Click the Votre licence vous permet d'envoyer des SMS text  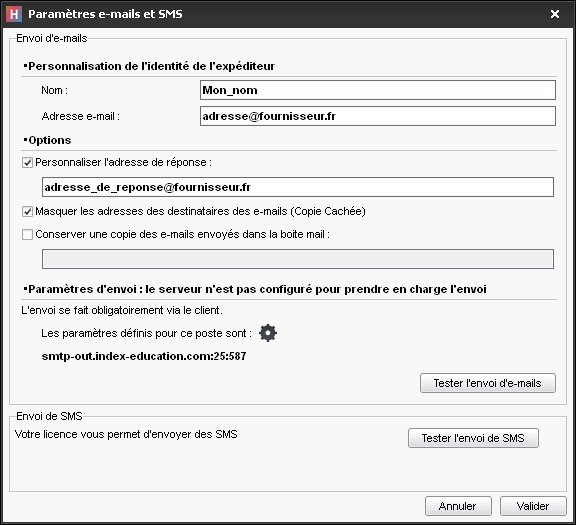tap(126, 434)
